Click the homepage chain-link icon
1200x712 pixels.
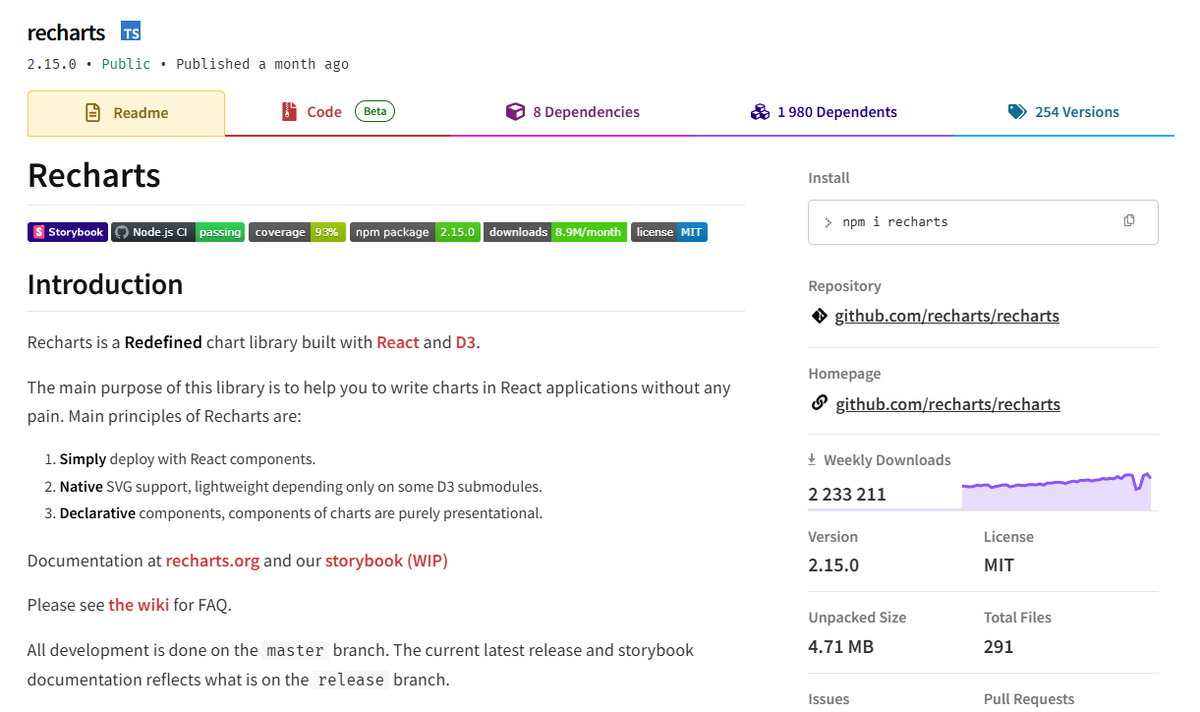(x=819, y=404)
